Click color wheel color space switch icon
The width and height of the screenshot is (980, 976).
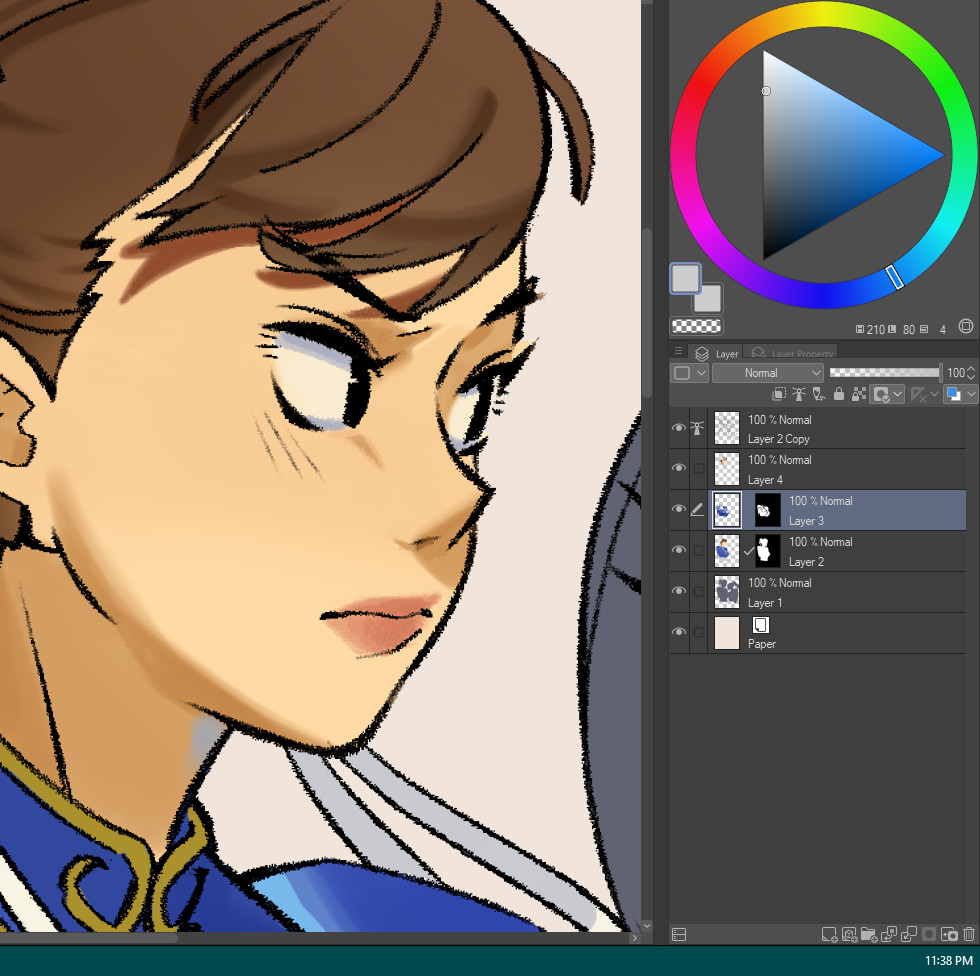(966, 326)
